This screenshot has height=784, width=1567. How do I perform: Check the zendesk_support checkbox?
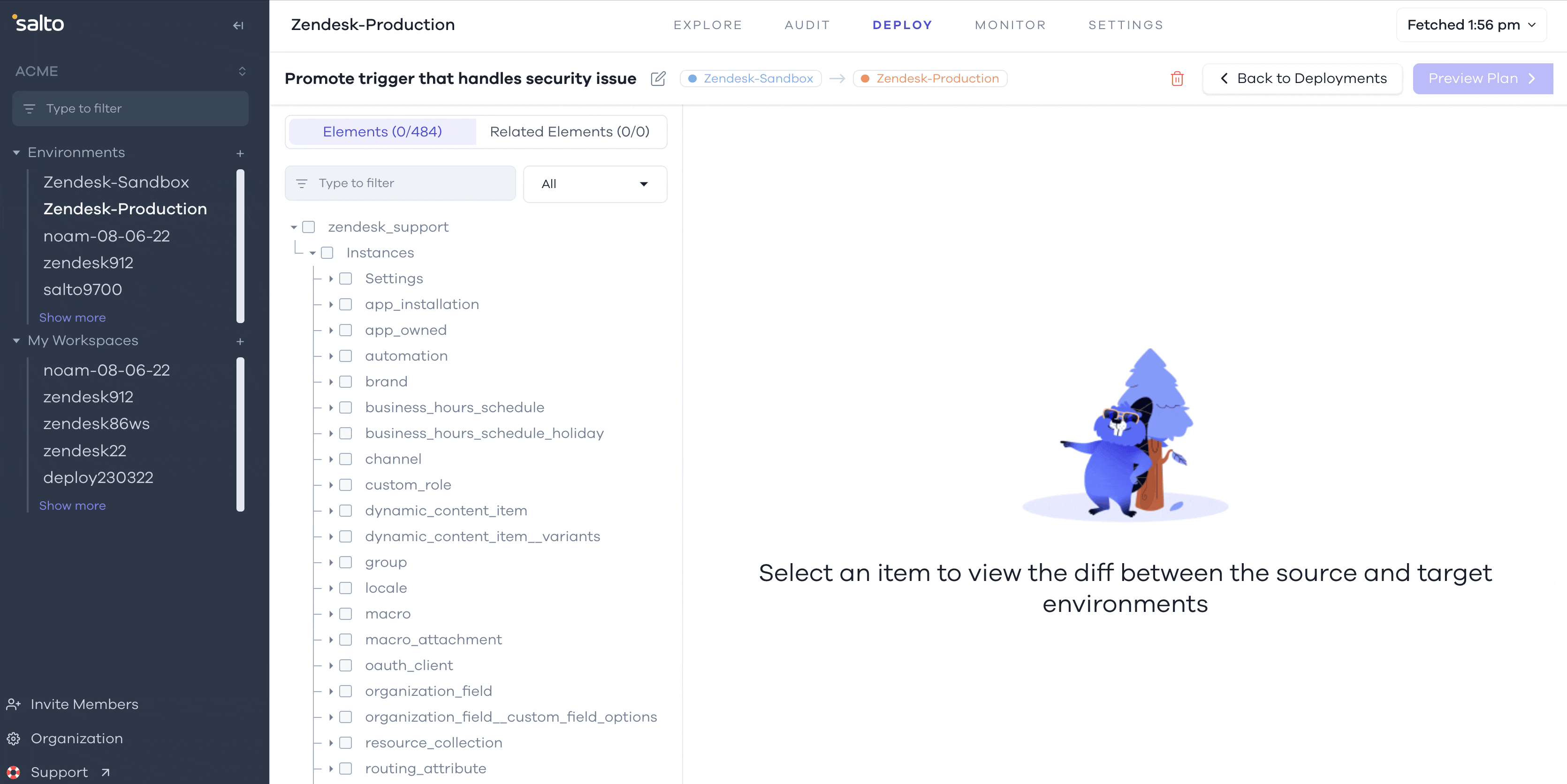coord(308,226)
